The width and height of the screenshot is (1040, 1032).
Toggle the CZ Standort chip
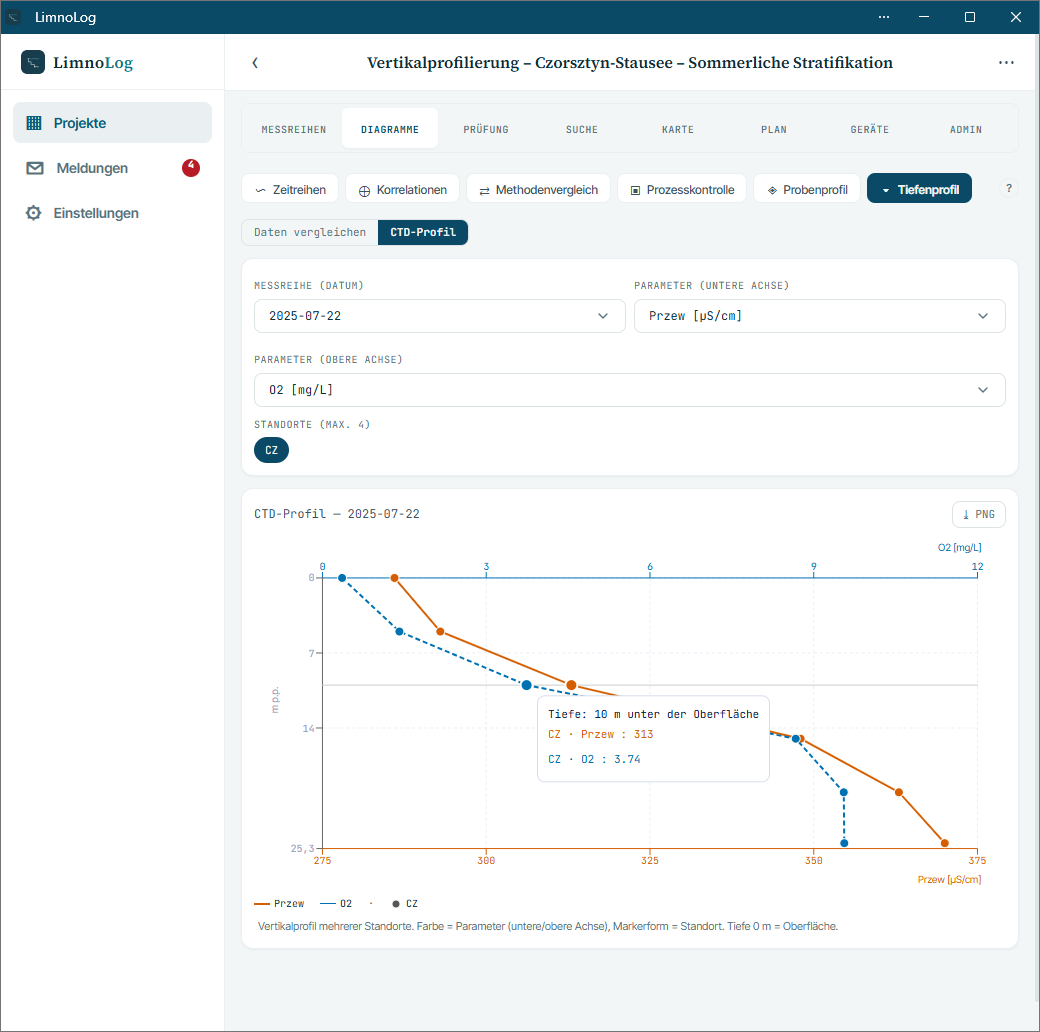271,450
